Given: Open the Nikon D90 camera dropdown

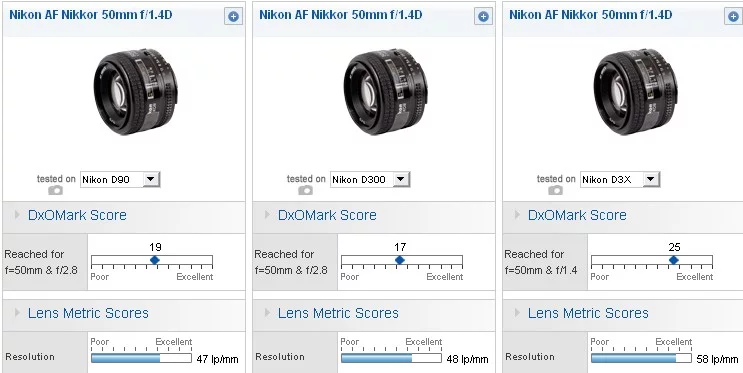Looking at the screenshot, I should point(120,179).
